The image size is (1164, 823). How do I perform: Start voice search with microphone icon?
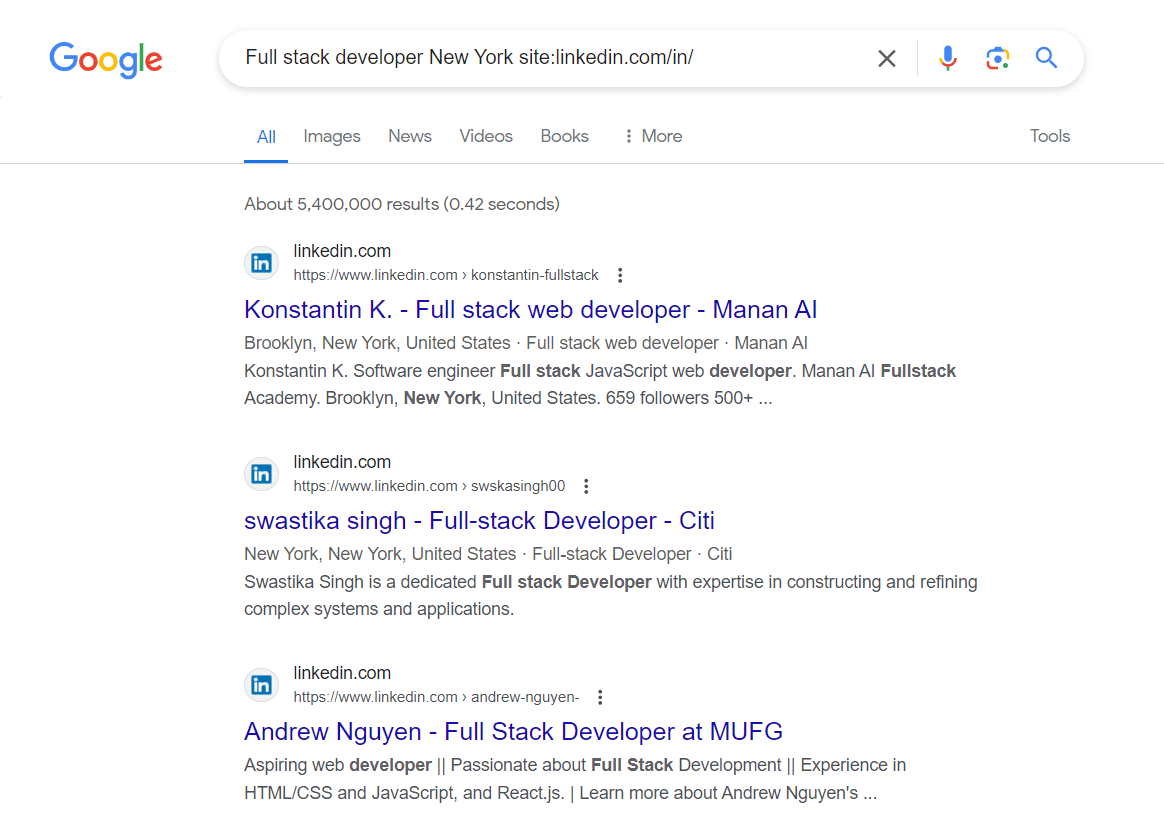pos(947,58)
